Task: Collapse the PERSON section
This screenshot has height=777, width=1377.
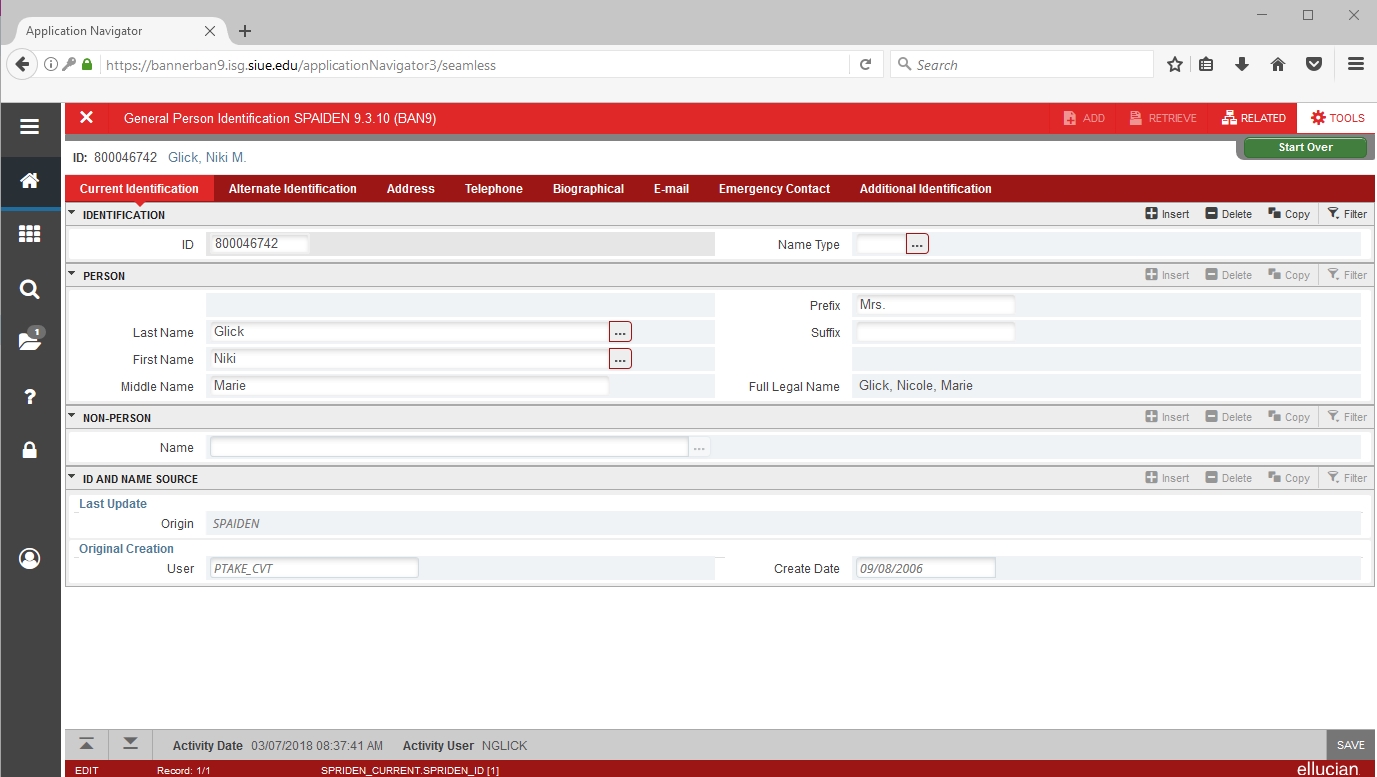Action: tap(72, 275)
